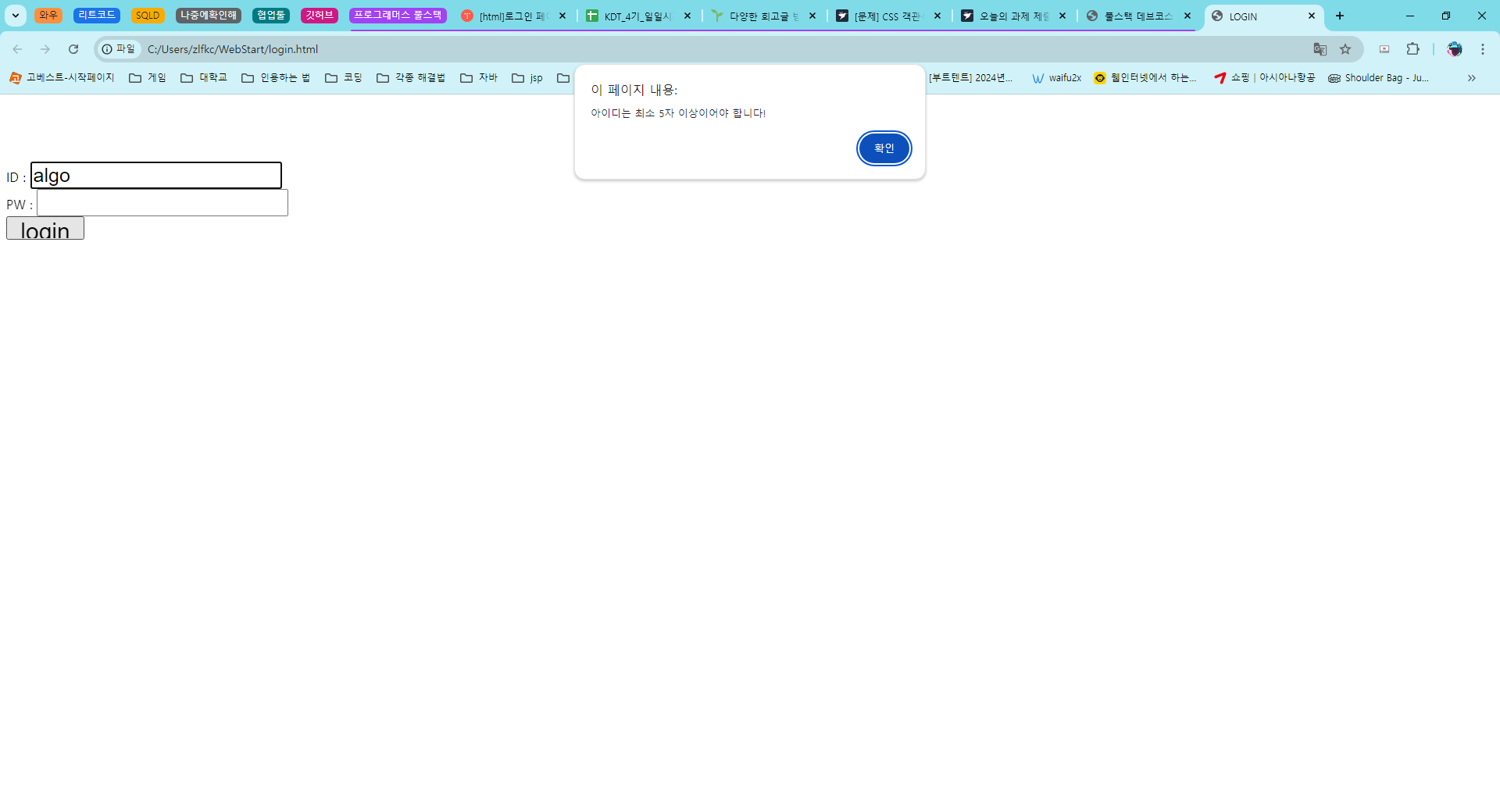Close the [html]로그인 tab
Image resolution: width=1500 pixels, height=812 pixels.
coord(562,16)
